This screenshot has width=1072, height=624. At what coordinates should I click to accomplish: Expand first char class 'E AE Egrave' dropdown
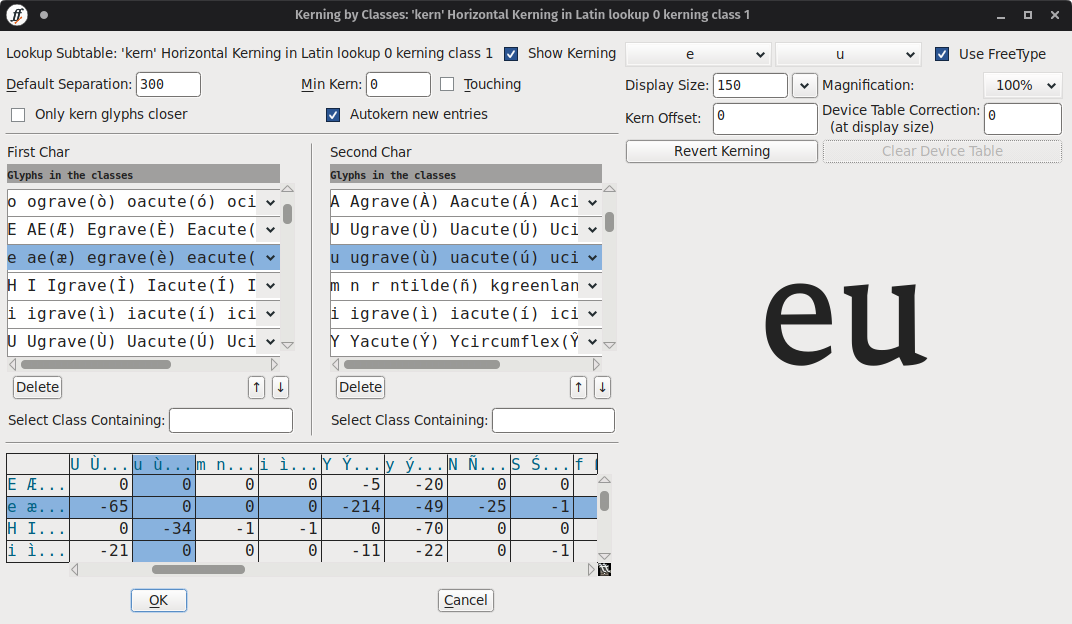pos(271,230)
